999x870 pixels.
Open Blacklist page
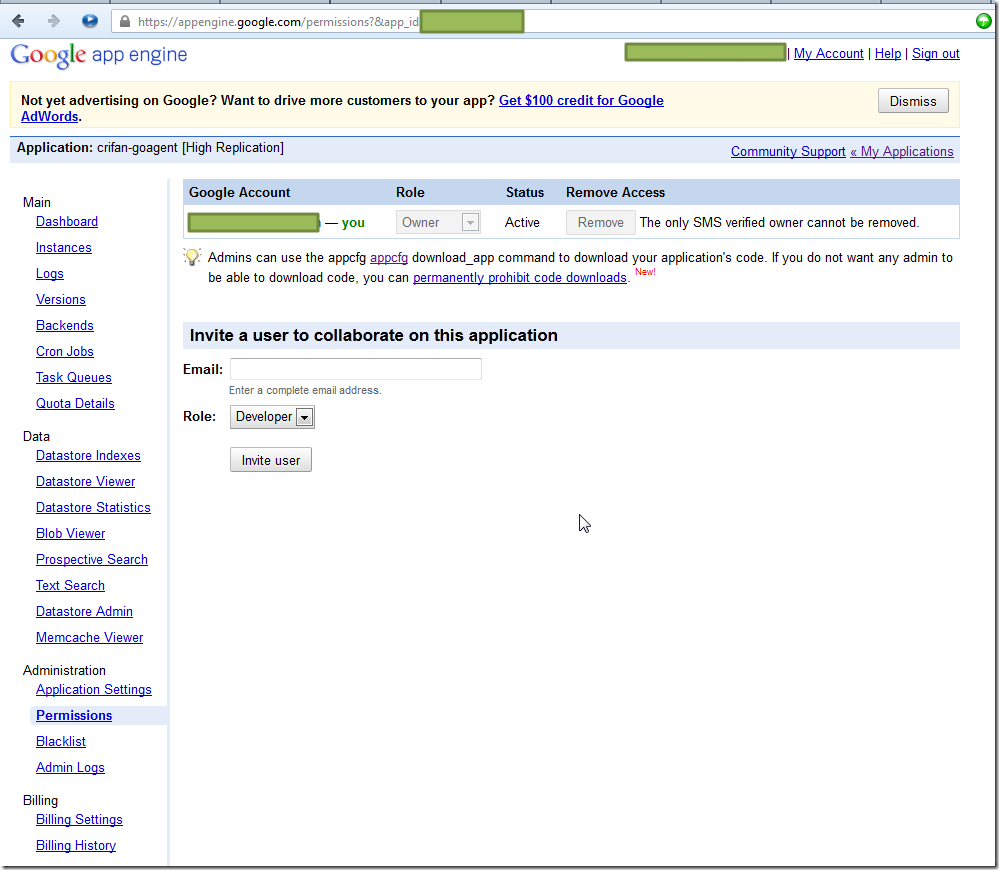61,742
